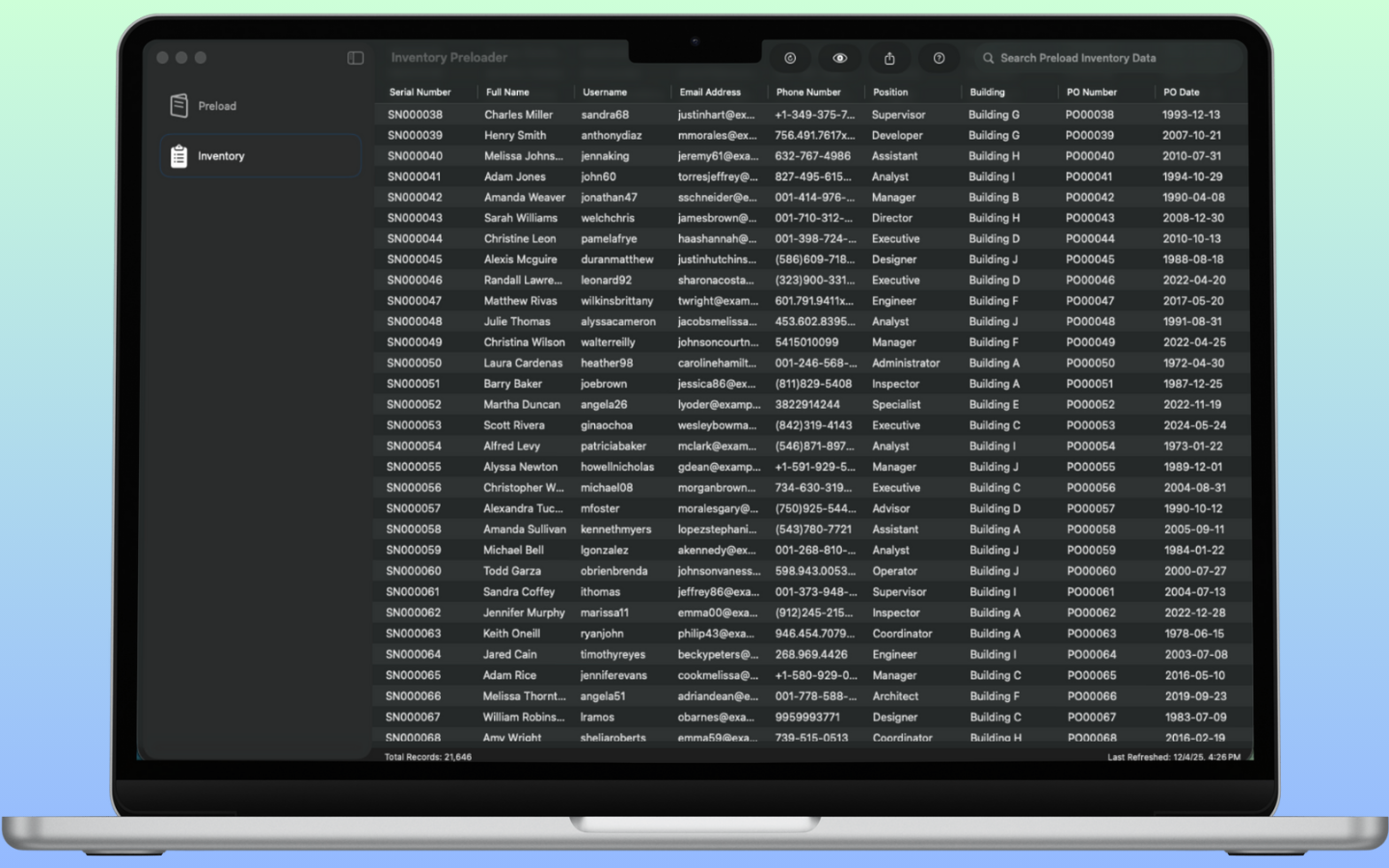Click the share/export icon in toolbar
The height and width of the screenshot is (868, 1389).
coord(889,58)
